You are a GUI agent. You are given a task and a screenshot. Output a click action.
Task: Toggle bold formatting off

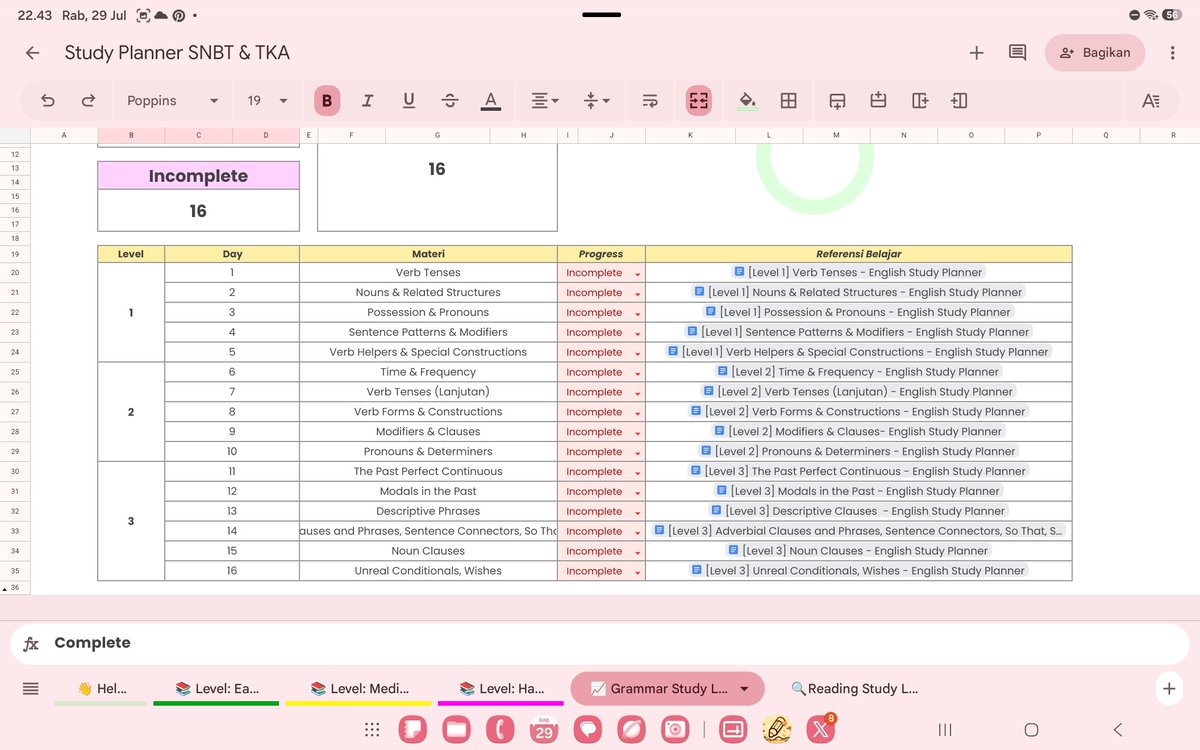point(326,100)
